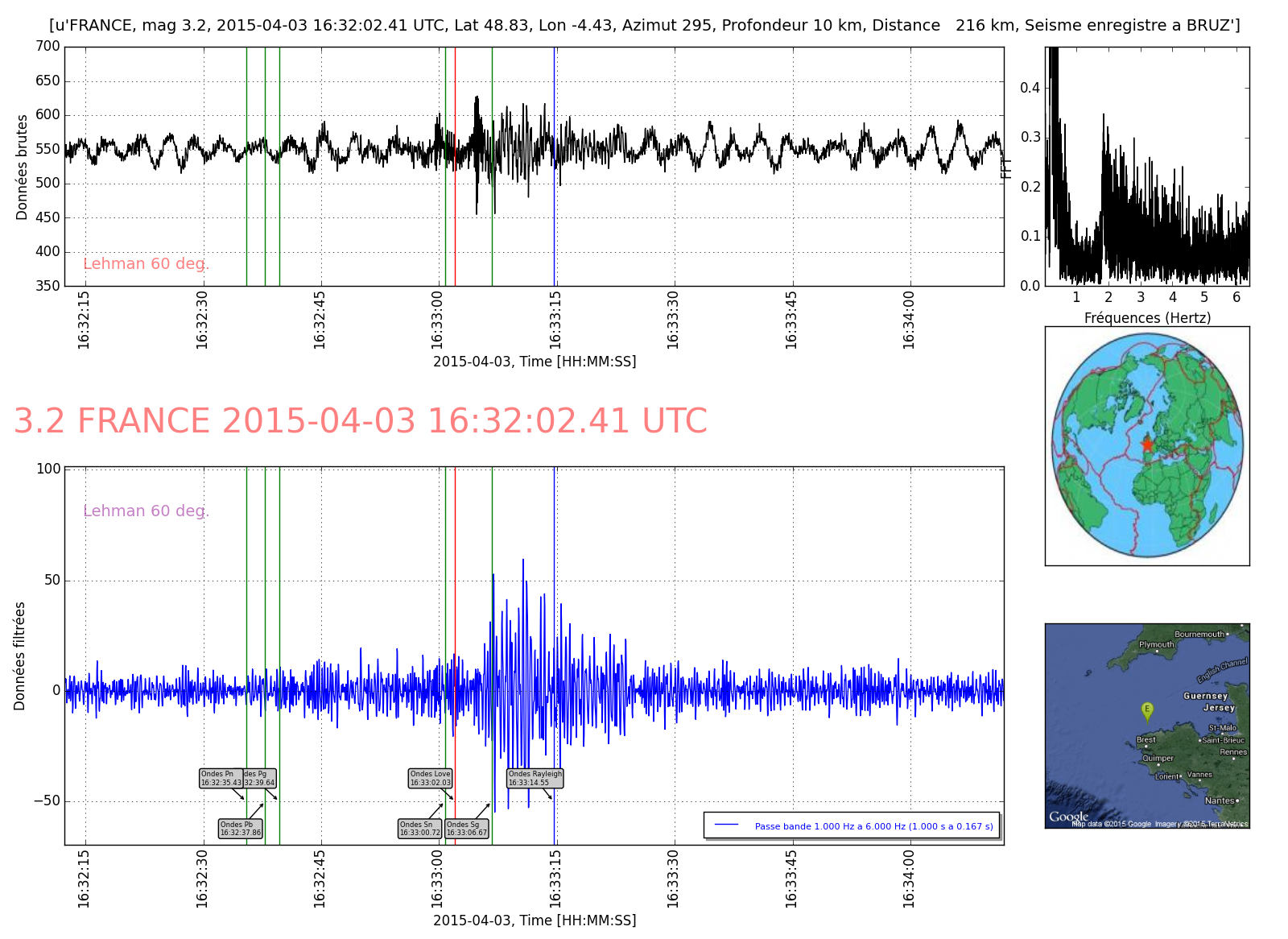This screenshot has height=939, width=1288.
Task: Click the green pin marker on the Google map
Action: (x=1147, y=710)
